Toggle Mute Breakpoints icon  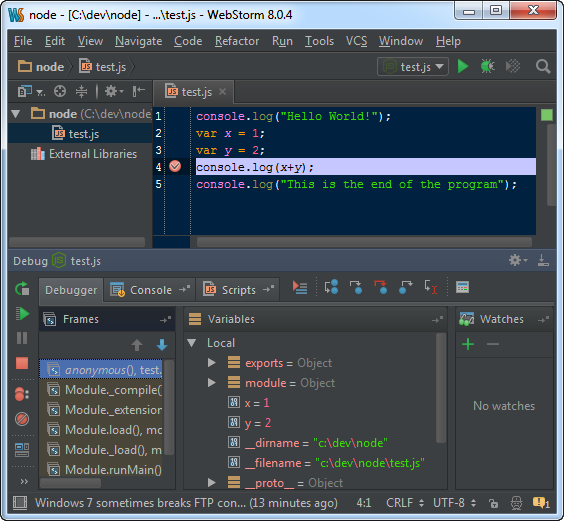coord(22,419)
